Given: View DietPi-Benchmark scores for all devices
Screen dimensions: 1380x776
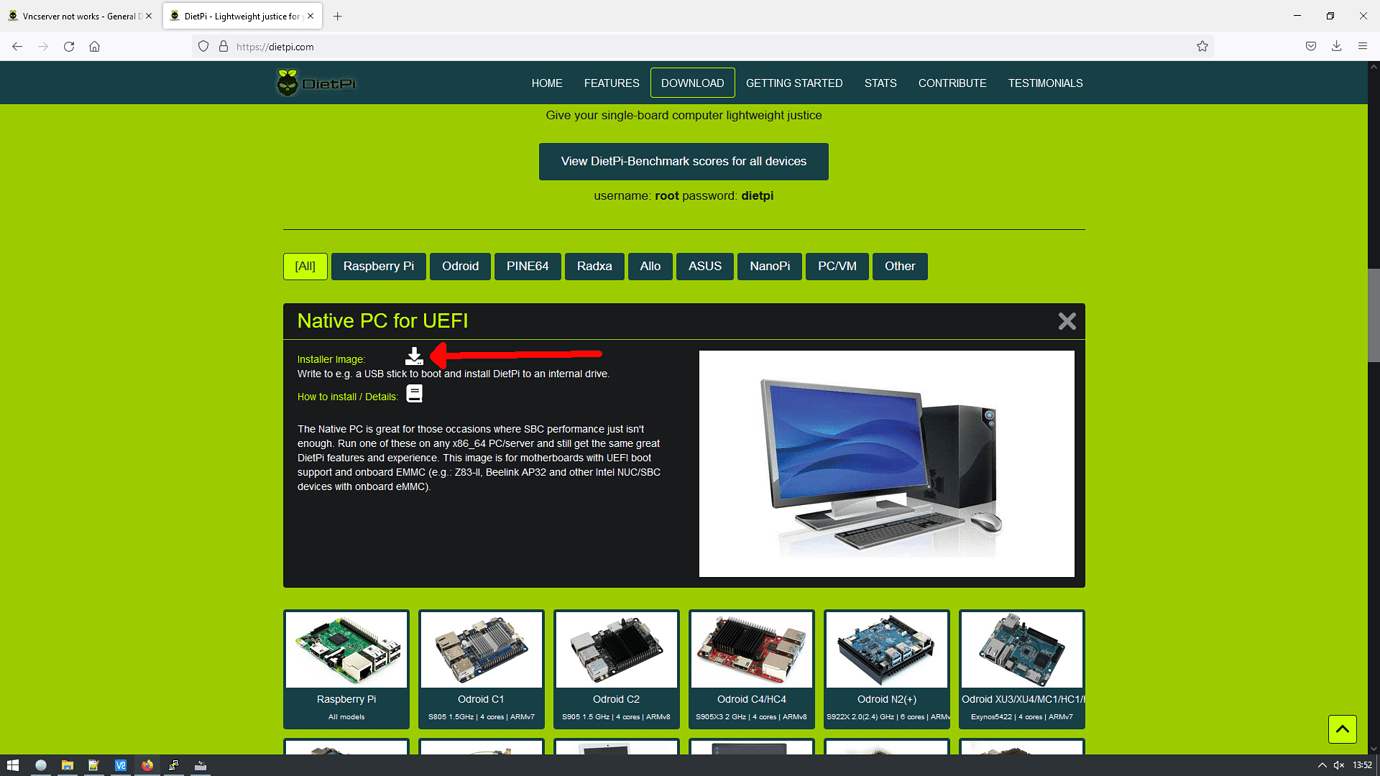Looking at the screenshot, I should [x=684, y=161].
